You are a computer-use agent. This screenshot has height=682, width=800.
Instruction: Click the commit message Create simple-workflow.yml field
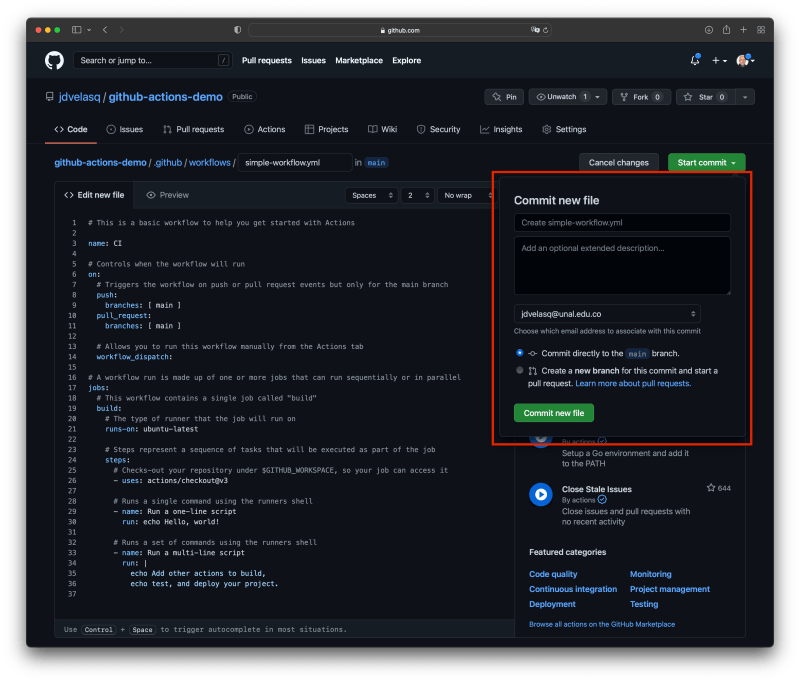(x=622, y=223)
